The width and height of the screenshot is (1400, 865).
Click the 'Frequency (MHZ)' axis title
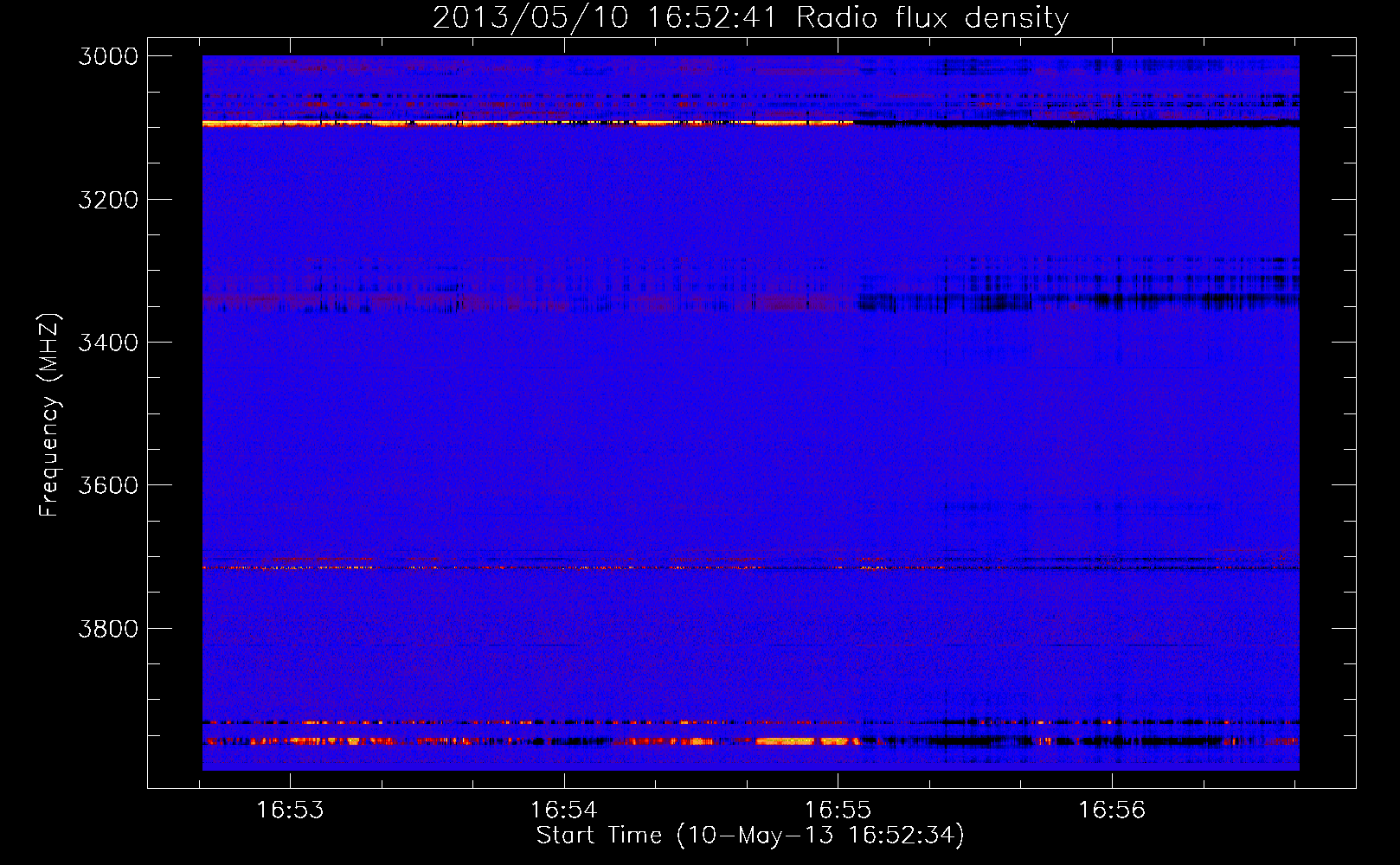click(49, 415)
